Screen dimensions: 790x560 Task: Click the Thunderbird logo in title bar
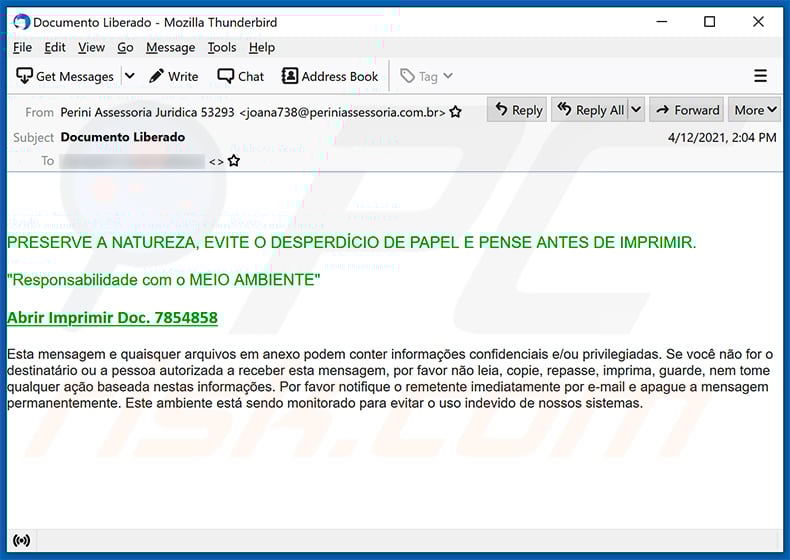[x=21, y=22]
